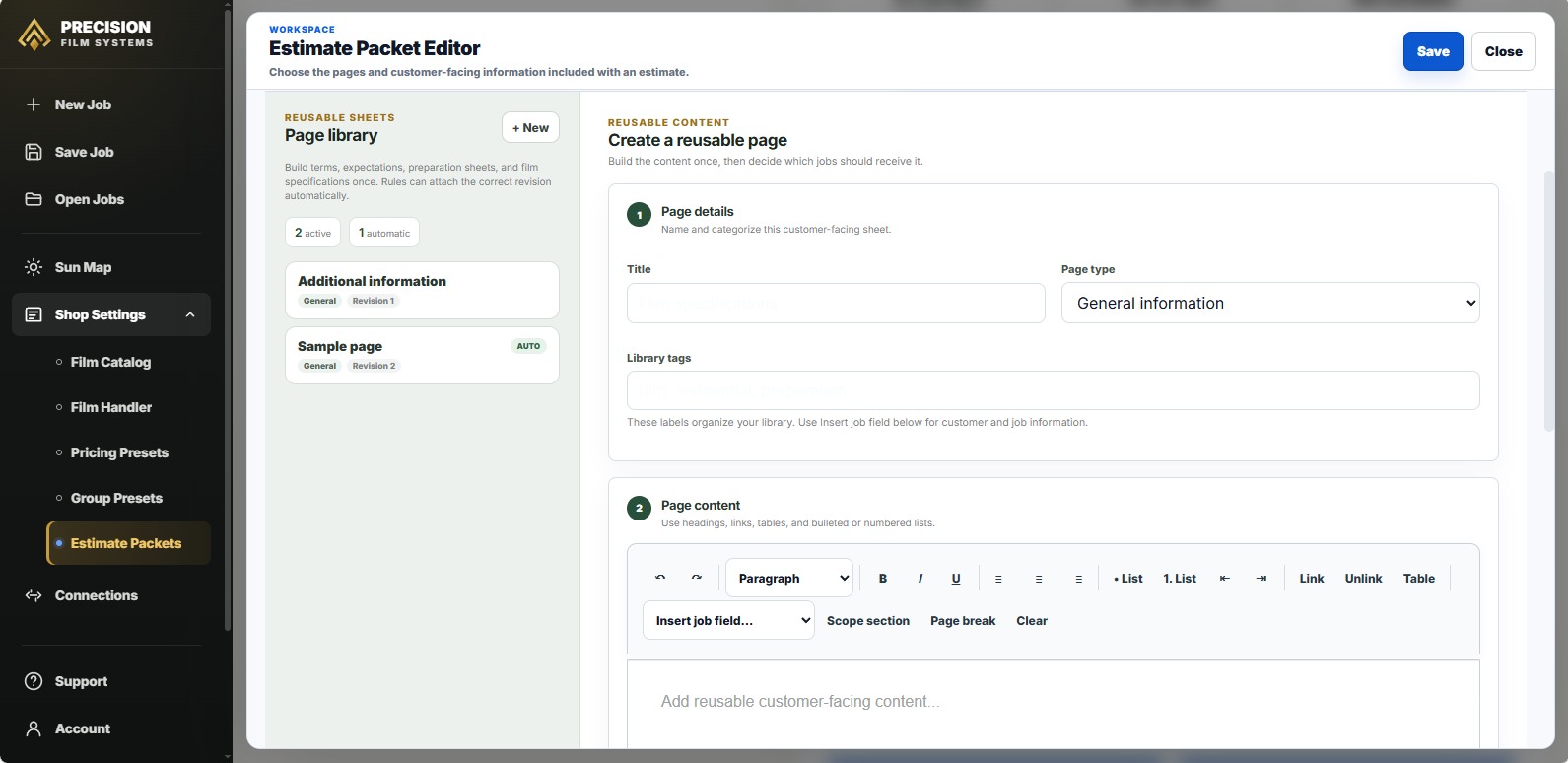The height and width of the screenshot is (763, 1568).
Task: Open the Paragraph style dropdown
Action: pyautogui.click(x=789, y=578)
